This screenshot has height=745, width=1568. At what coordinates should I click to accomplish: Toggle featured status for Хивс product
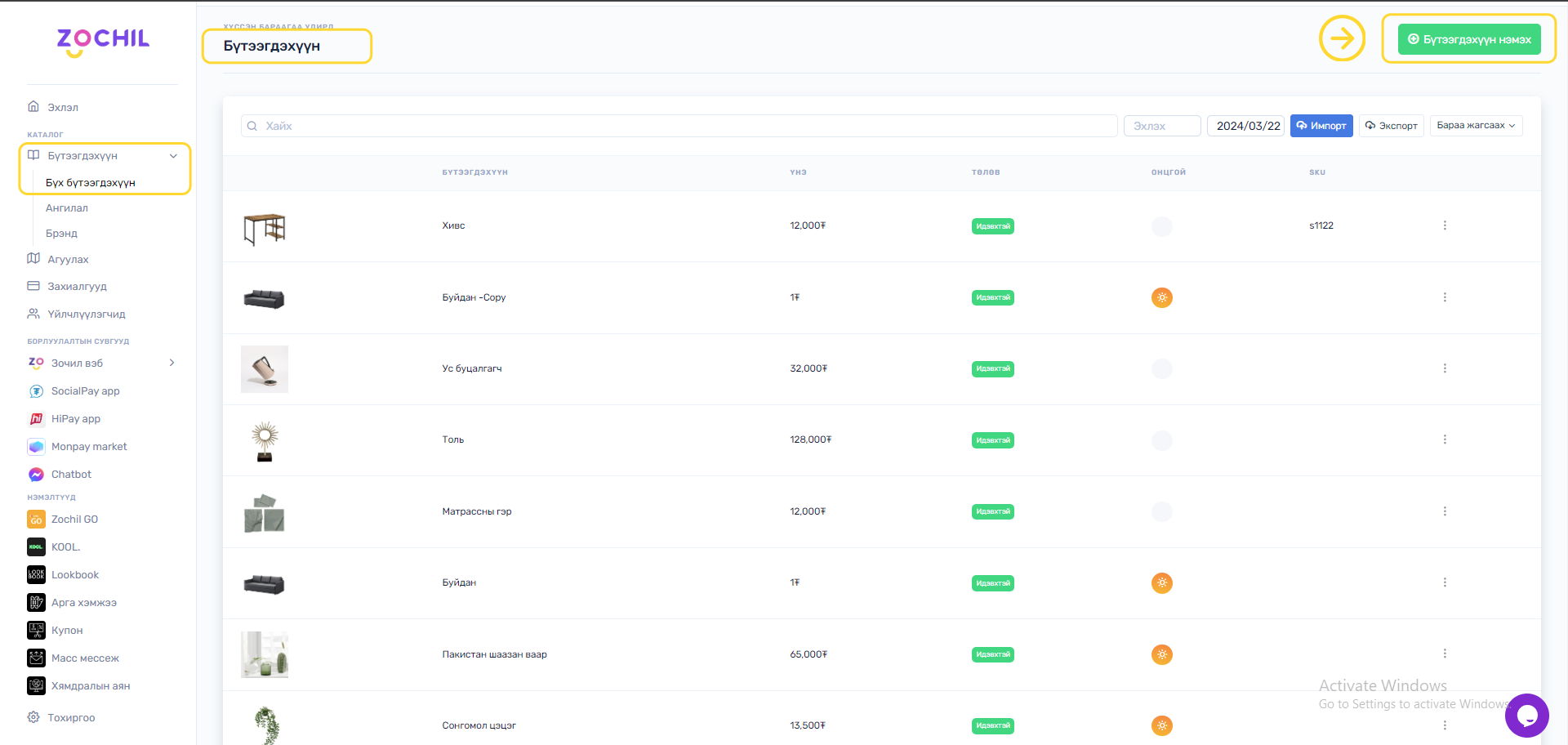1161,226
